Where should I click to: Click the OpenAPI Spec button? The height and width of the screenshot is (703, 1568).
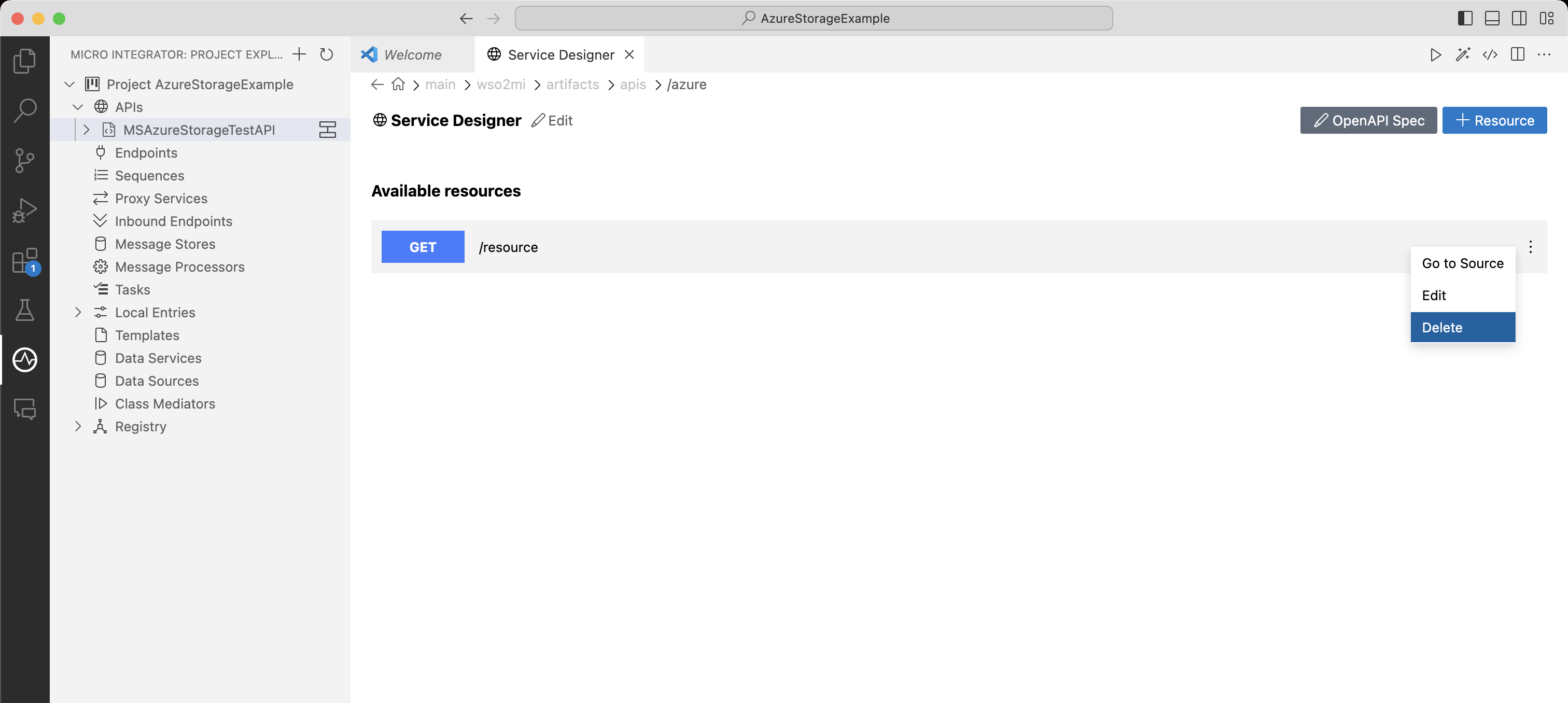[1368, 120]
